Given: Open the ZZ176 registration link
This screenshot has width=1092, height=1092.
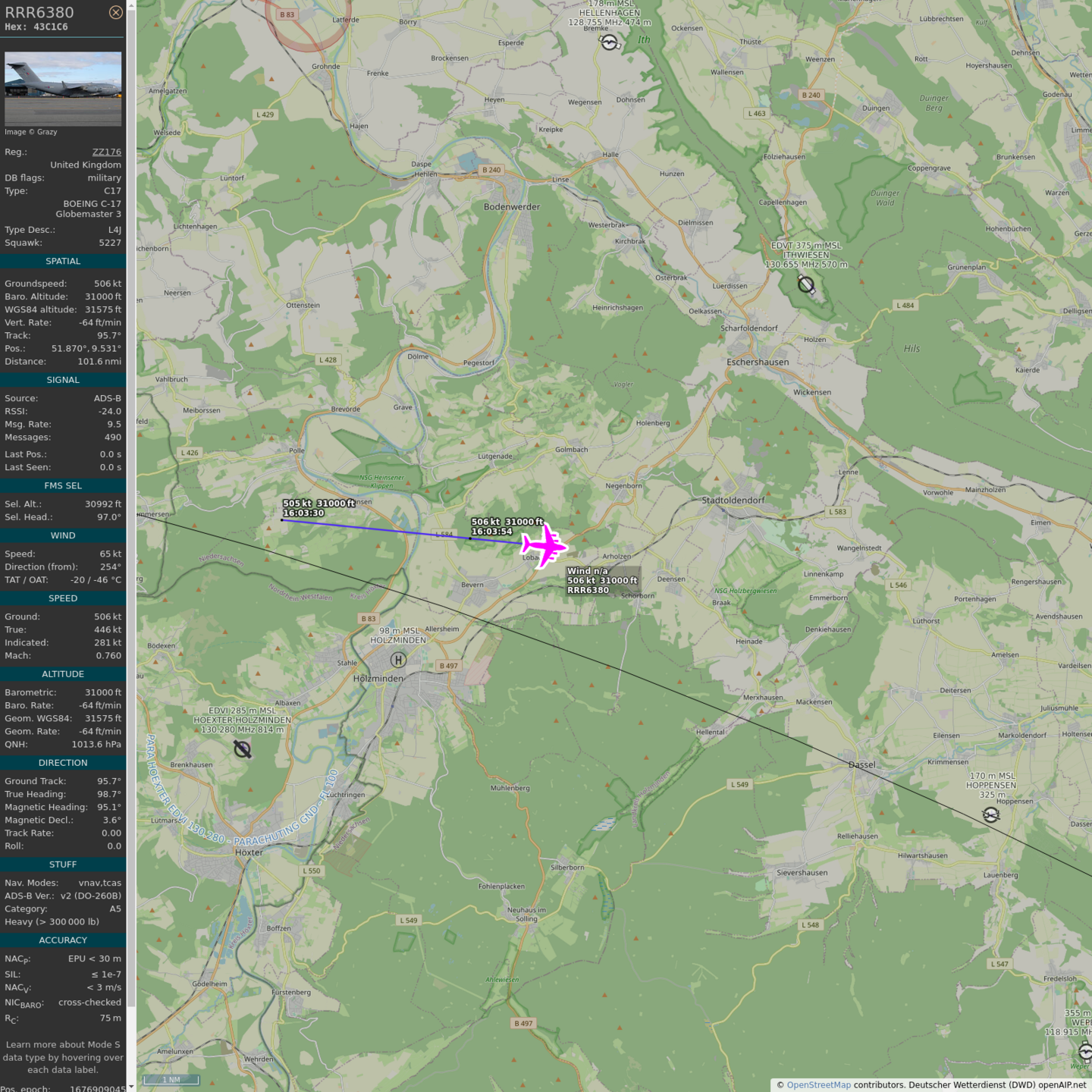Looking at the screenshot, I should tap(106, 152).
